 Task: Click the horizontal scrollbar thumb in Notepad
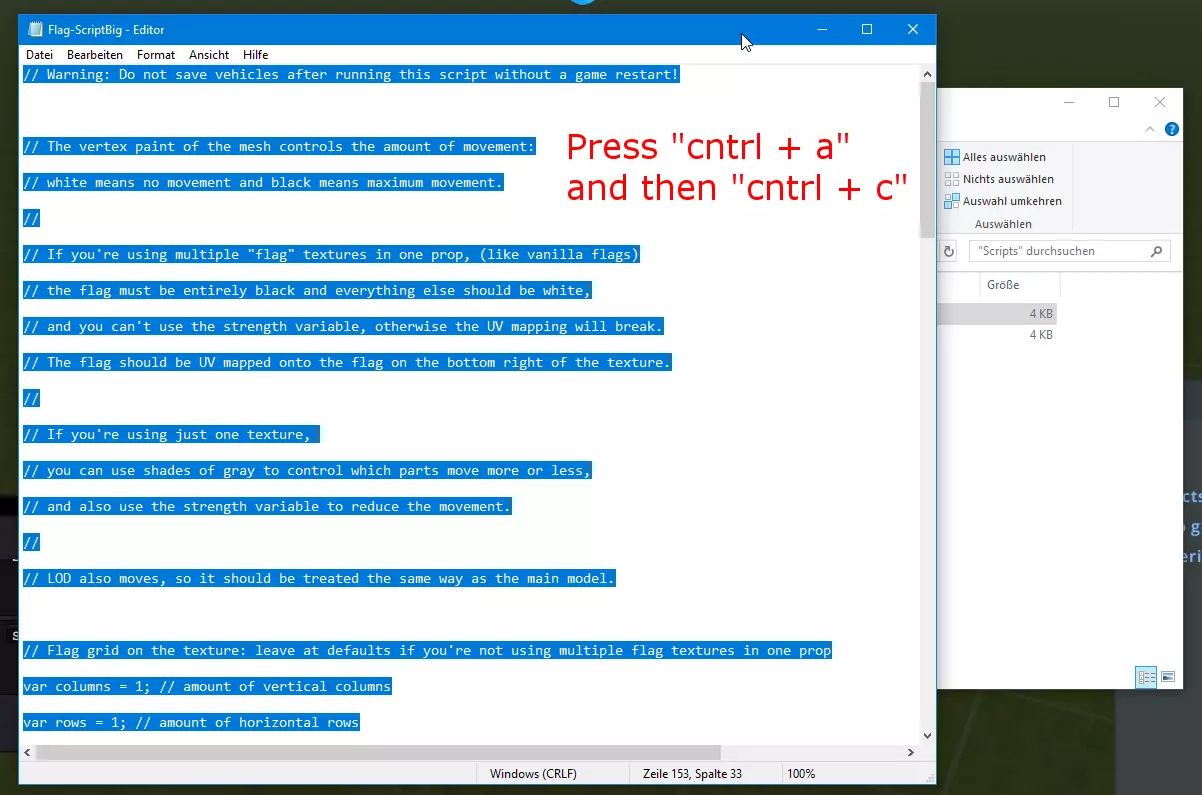pyautogui.click(x=379, y=752)
